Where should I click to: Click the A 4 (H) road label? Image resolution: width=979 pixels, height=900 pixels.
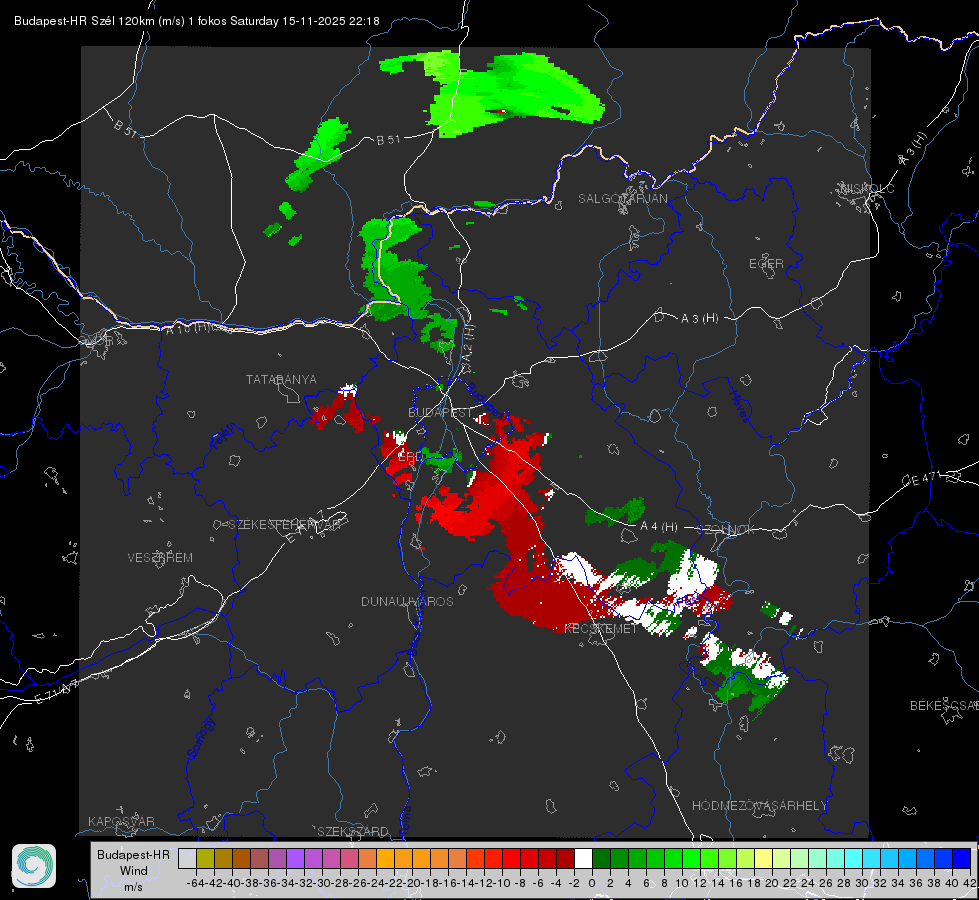point(659,527)
